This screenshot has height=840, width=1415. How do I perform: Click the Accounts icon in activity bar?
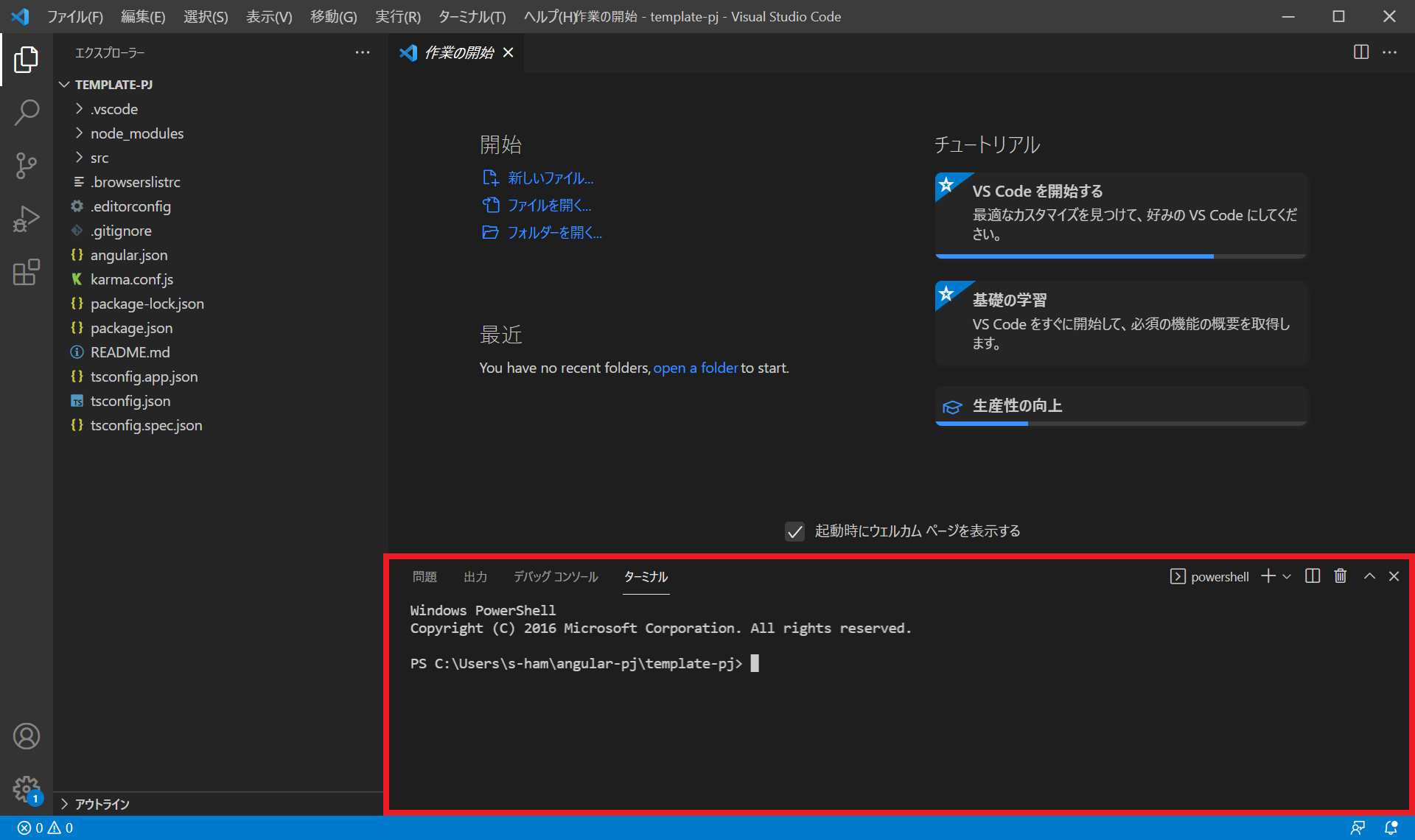(x=27, y=736)
